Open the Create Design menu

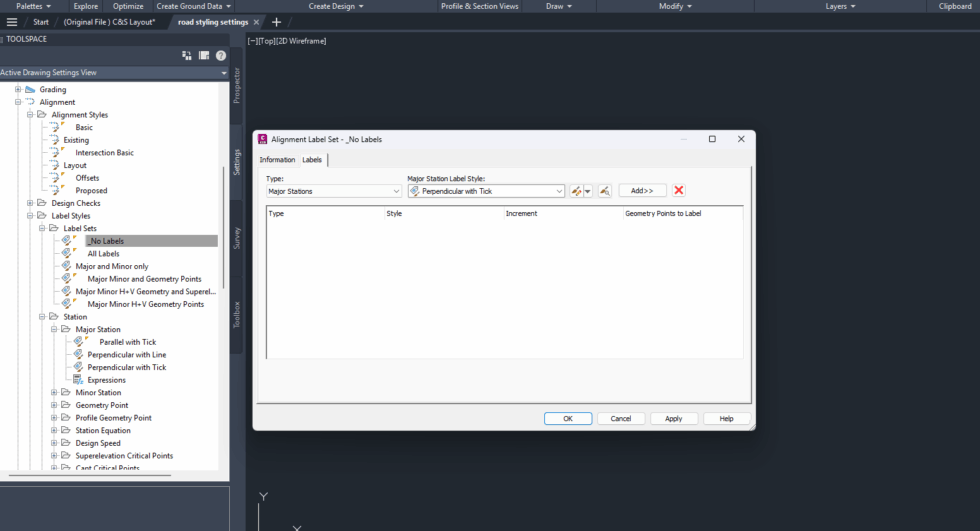coord(336,6)
